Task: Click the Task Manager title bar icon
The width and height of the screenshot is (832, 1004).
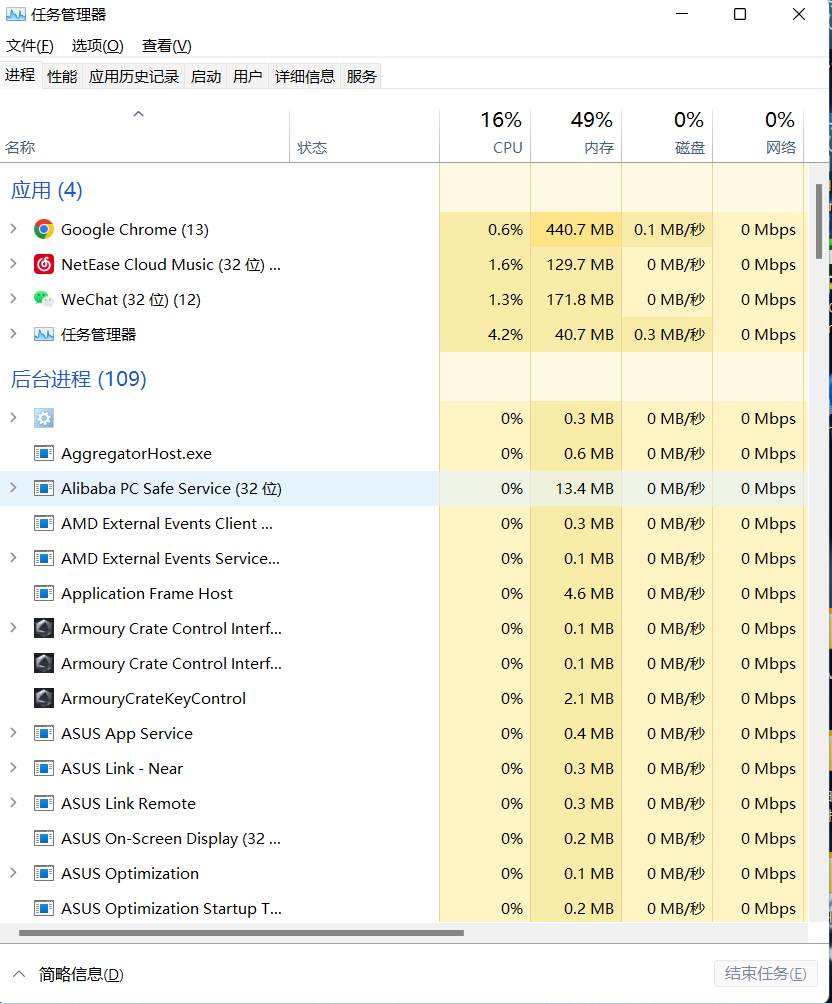Action: 15,14
